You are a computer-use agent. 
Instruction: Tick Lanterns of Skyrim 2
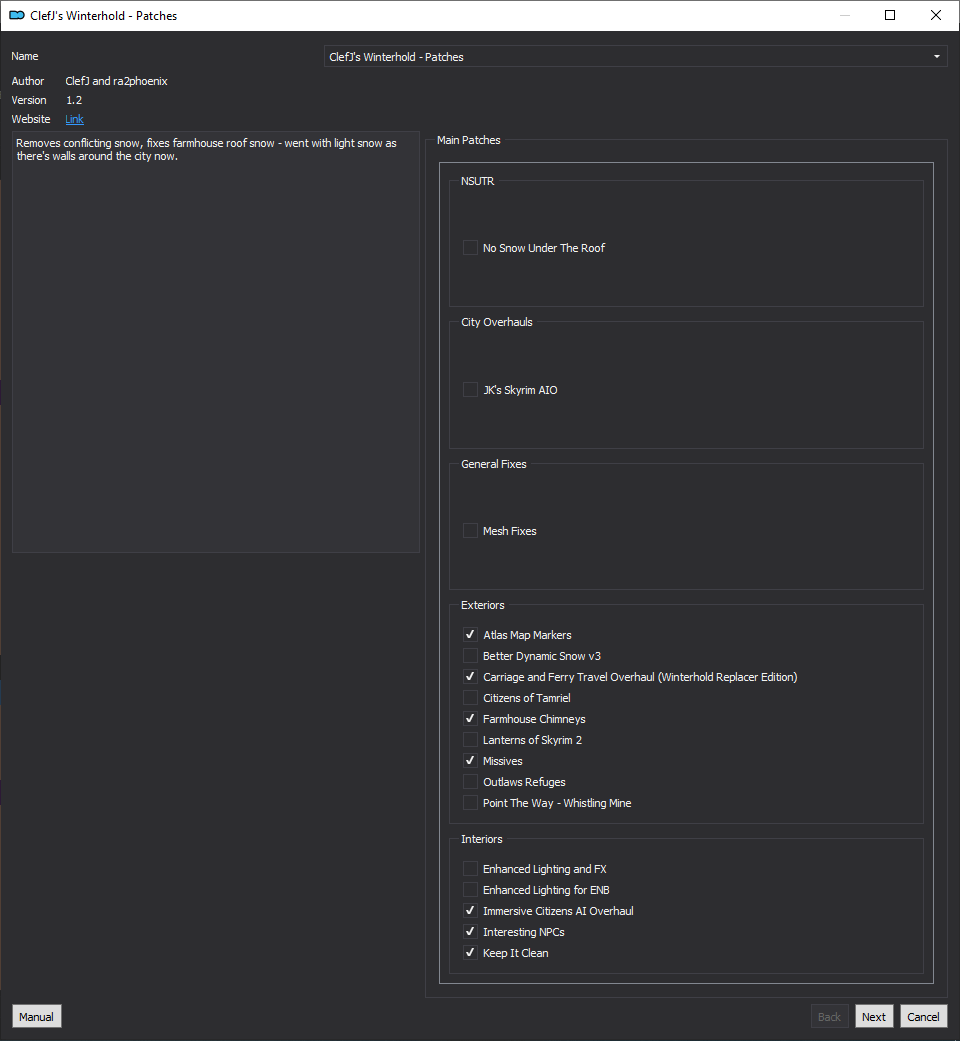(470, 740)
